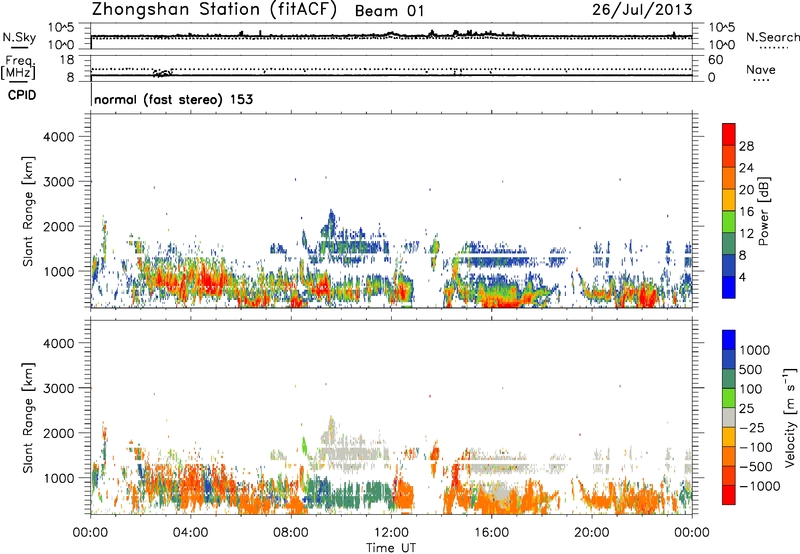Click power colorbar value '28'
This screenshot has height=554, width=800.
click(x=746, y=146)
